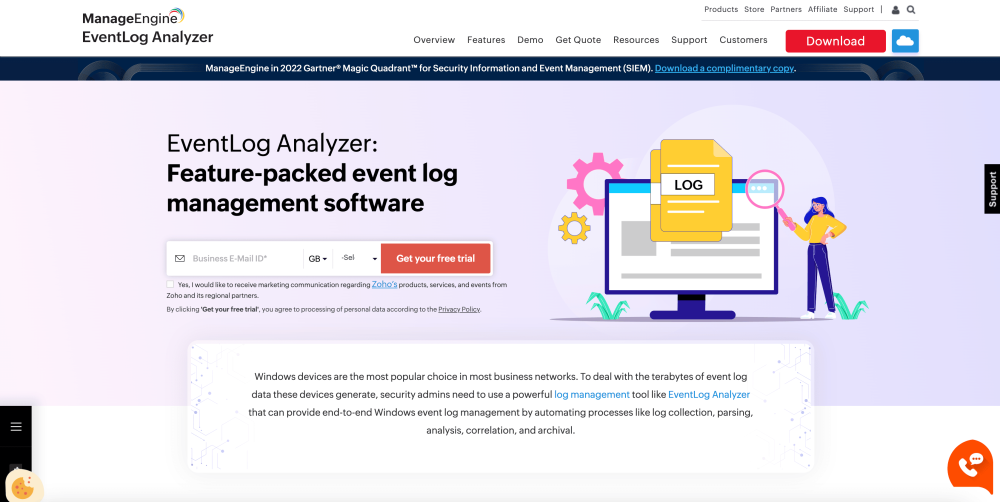This screenshot has width=1000, height=502.
Task: Open the user account icon
Action: (x=895, y=10)
